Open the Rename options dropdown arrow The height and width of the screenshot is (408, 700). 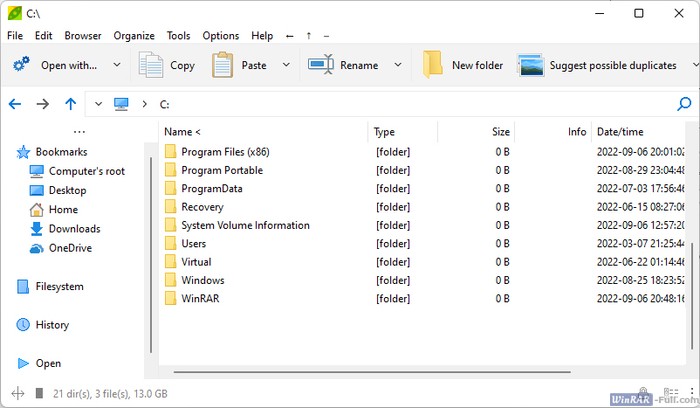[397, 65]
